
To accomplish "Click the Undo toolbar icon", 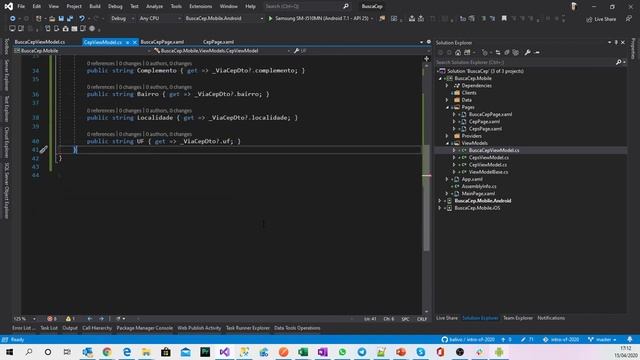I will tap(82, 18).
